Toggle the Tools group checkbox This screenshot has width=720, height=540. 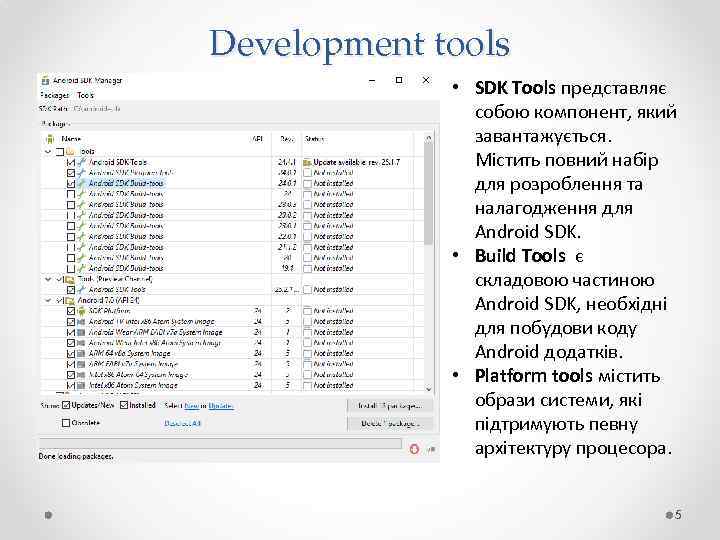click(x=60, y=152)
